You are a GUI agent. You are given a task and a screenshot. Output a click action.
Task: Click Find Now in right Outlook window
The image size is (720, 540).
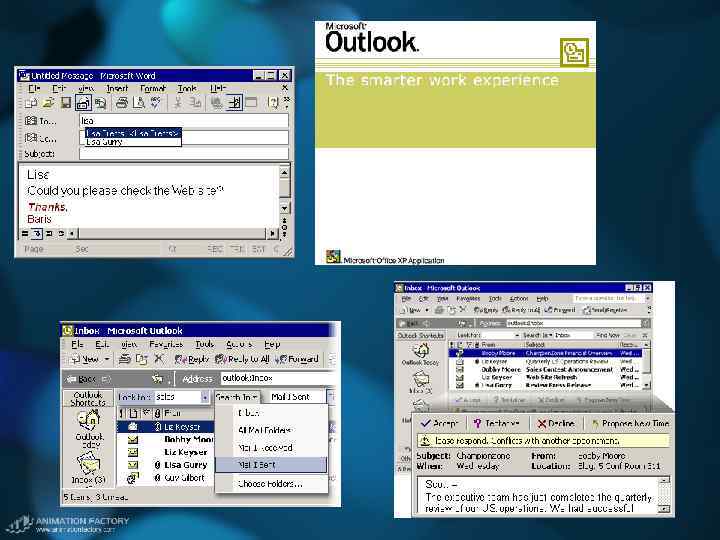608,335
